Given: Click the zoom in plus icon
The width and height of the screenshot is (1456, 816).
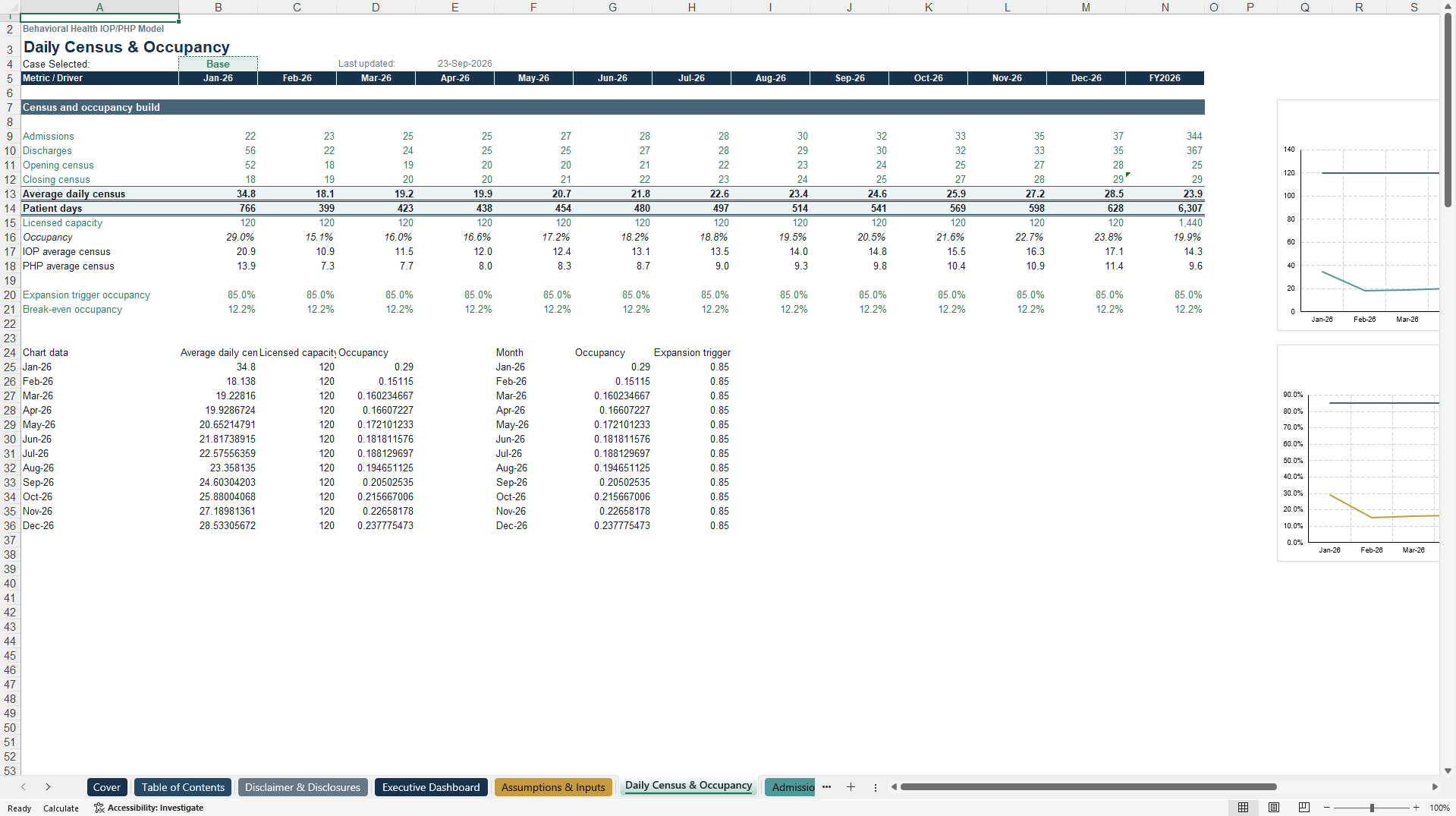Looking at the screenshot, I should (x=1416, y=808).
